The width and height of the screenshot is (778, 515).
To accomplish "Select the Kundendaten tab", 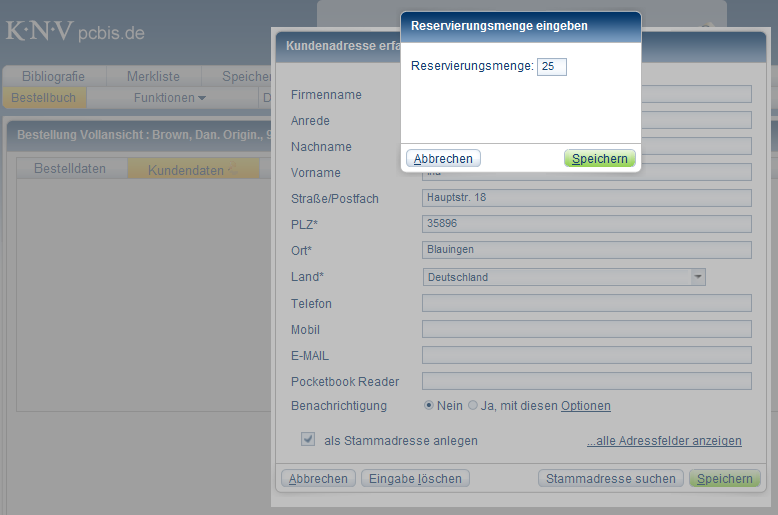I will pyautogui.click(x=187, y=170).
